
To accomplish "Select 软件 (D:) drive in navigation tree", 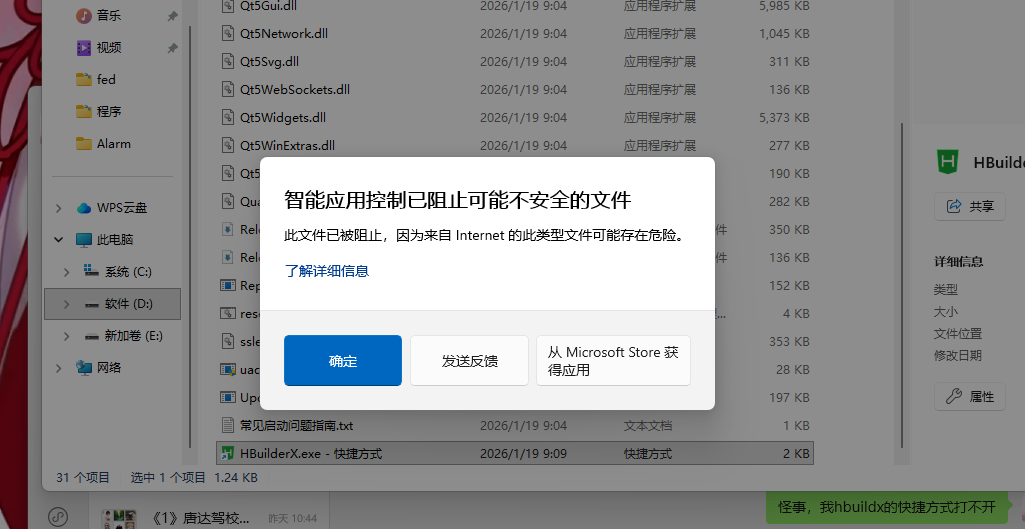I will click(128, 304).
